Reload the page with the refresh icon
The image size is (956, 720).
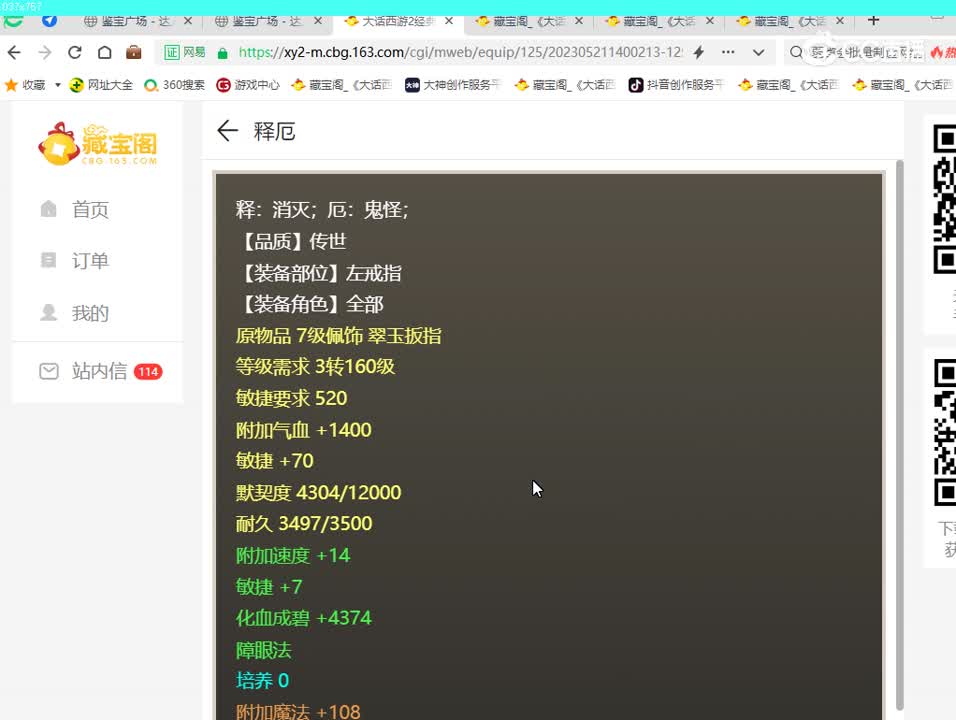75,52
